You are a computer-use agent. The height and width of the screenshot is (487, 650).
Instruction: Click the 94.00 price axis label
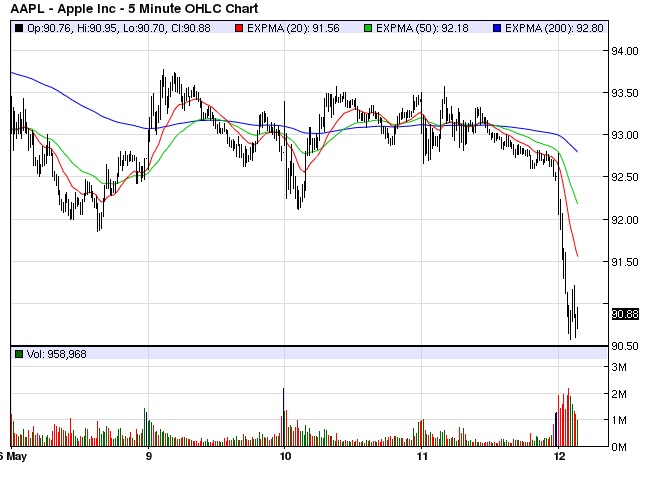[625, 51]
